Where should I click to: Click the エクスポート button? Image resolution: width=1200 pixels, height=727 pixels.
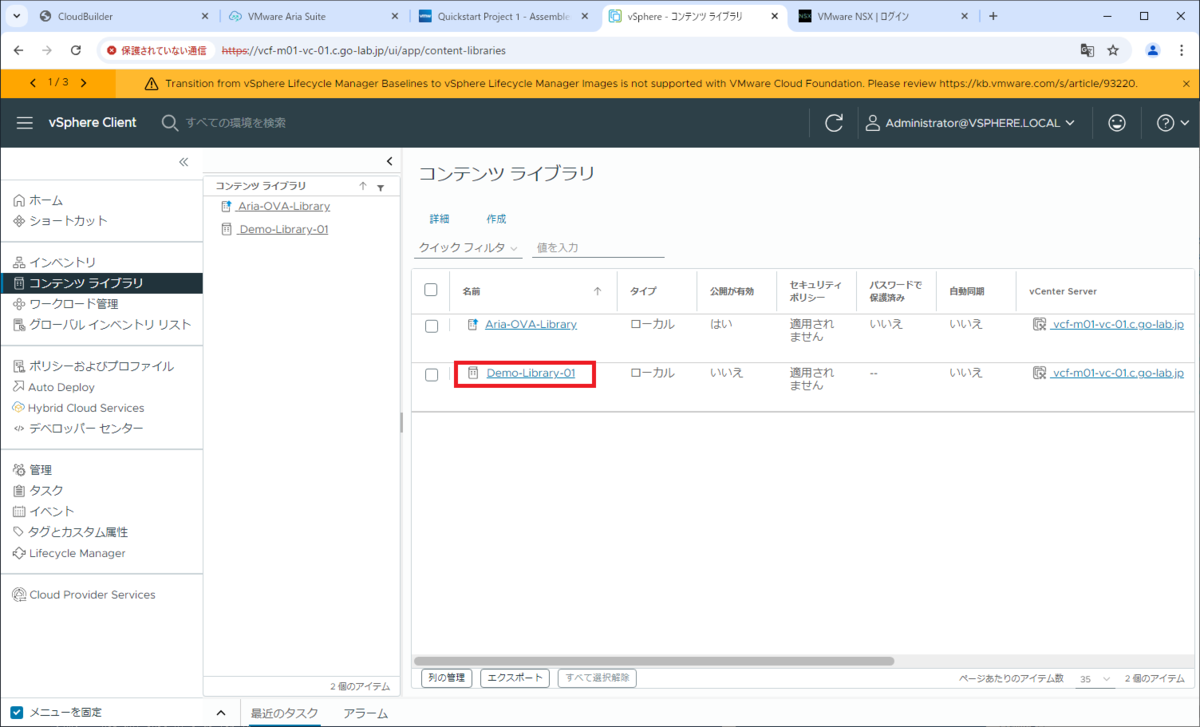515,678
